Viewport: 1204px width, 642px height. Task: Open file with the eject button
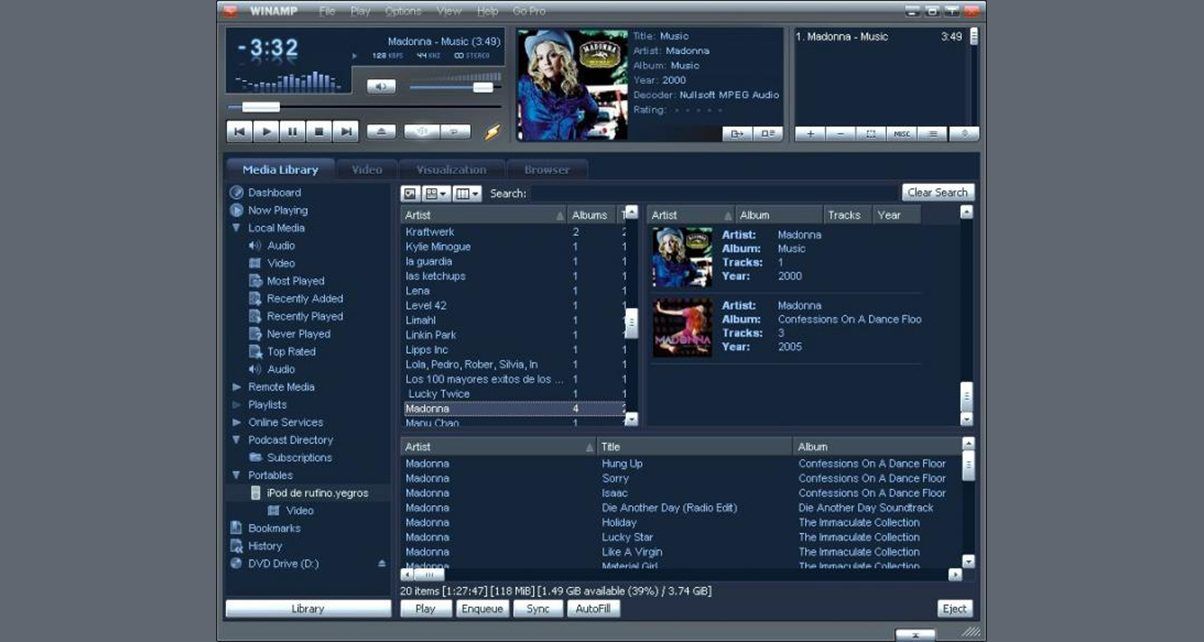click(381, 131)
